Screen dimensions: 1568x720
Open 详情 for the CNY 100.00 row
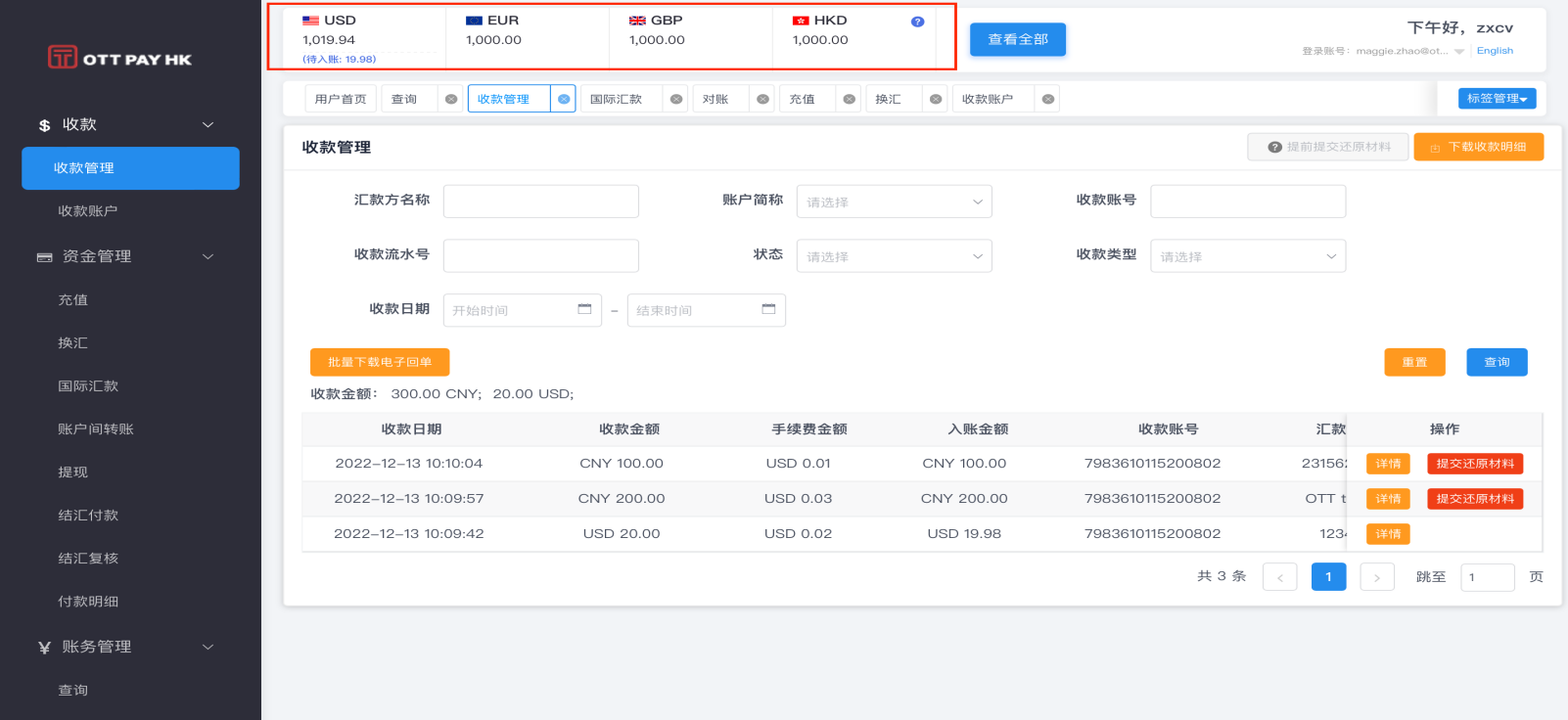pyautogui.click(x=1388, y=464)
